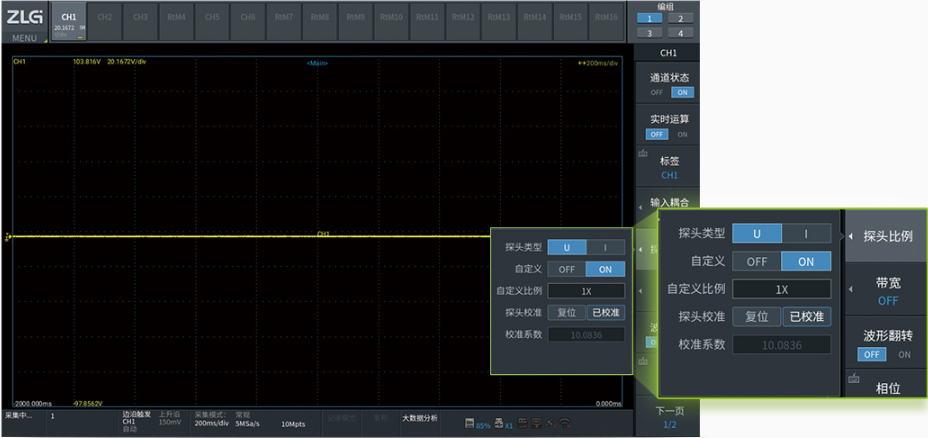Click the CH1 ground level marker on the waveform's left edge
Image resolution: width=928 pixels, height=438 pixels.
click(8, 237)
